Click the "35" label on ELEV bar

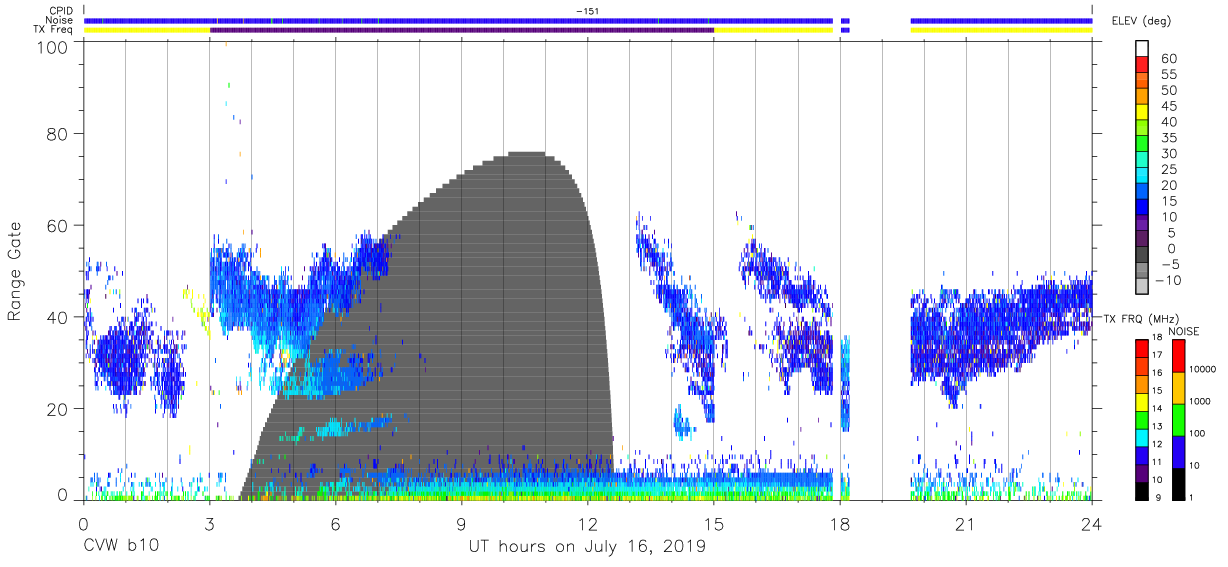point(1168,137)
